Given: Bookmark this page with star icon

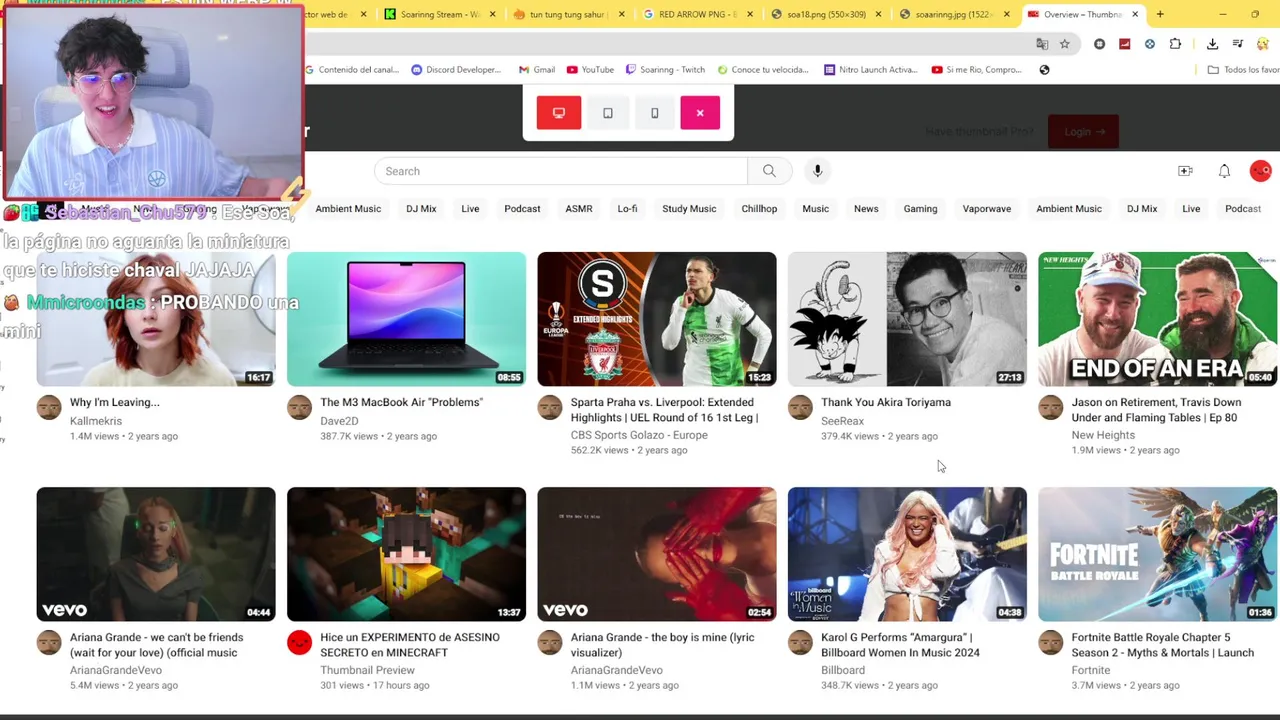Looking at the screenshot, I should [1065, 44].
